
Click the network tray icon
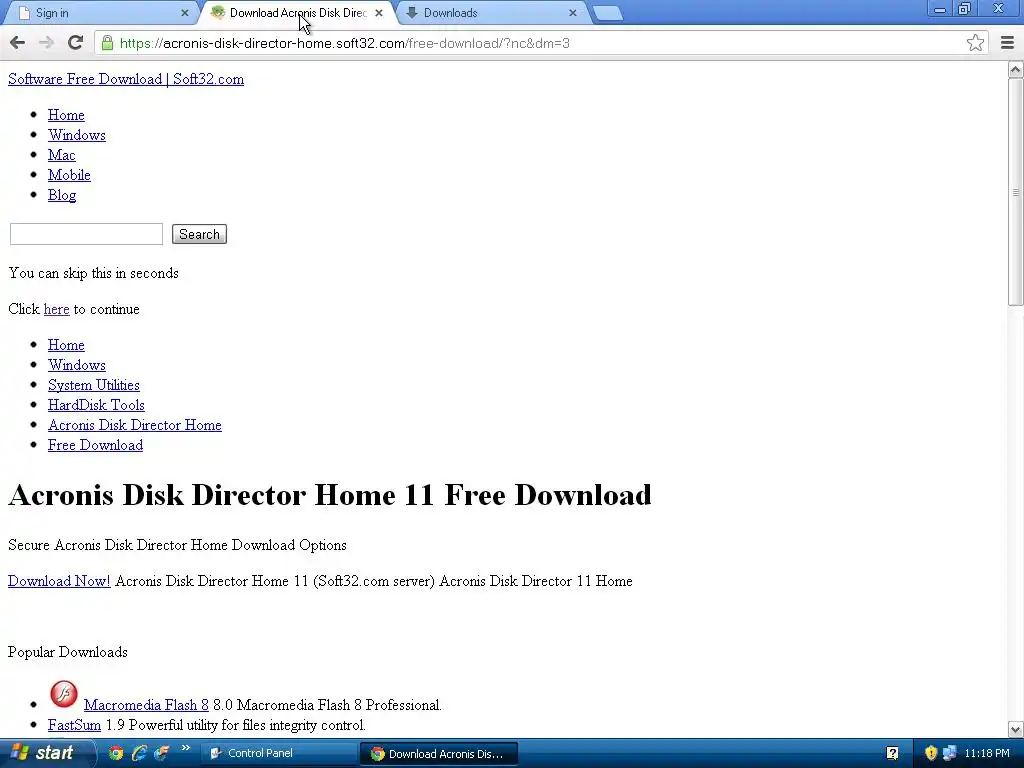(950, 753)
